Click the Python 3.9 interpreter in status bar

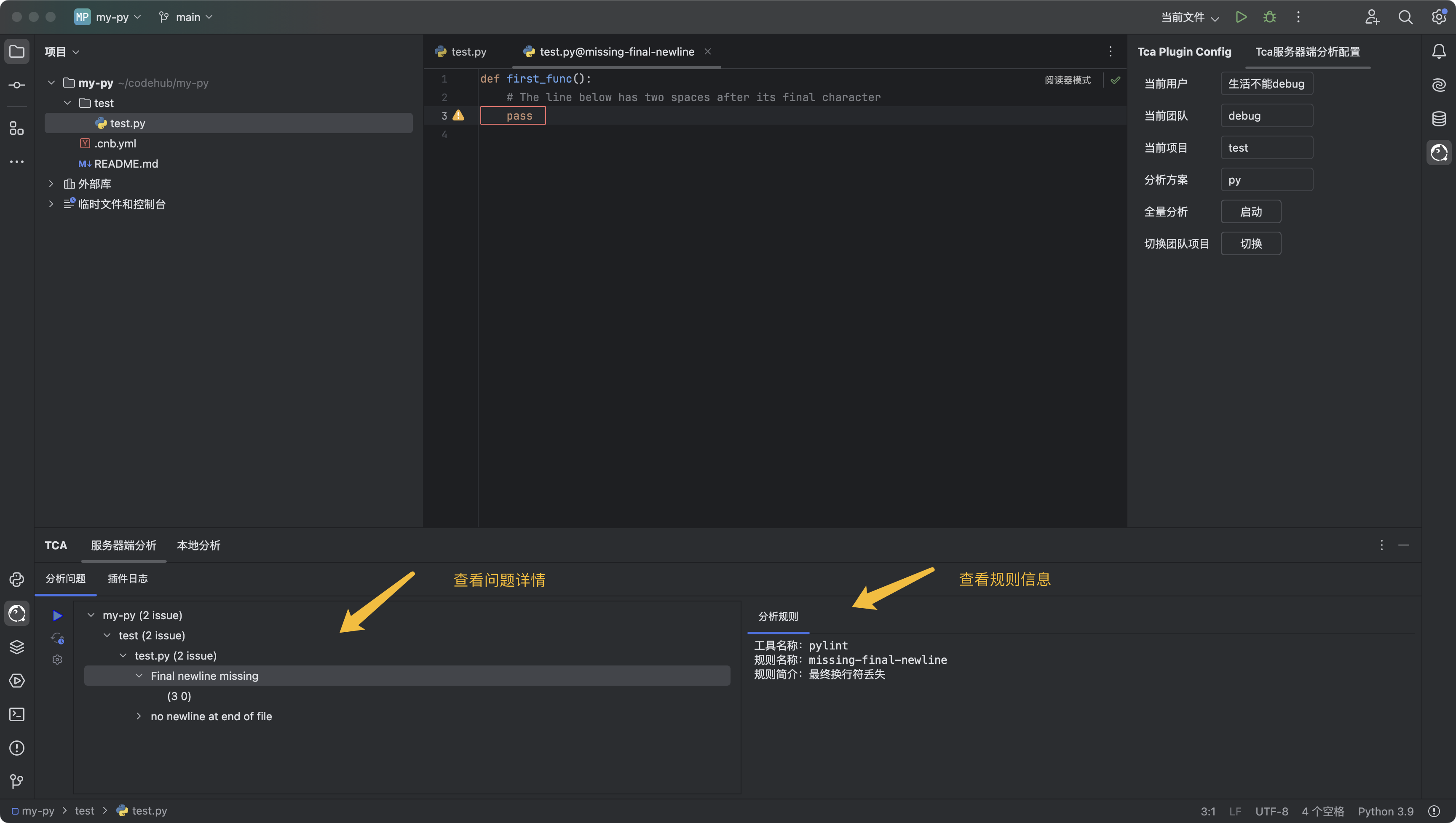[1385, 811]
